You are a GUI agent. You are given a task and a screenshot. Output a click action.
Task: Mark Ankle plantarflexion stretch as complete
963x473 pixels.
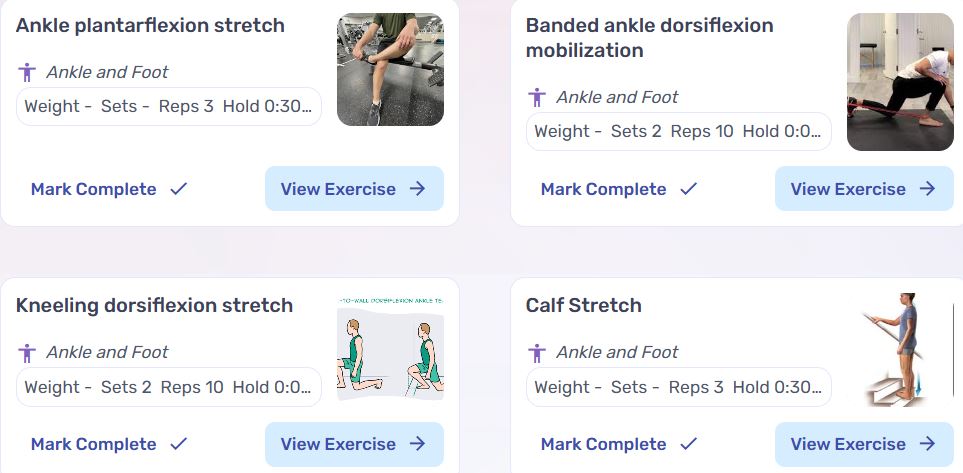109,189
